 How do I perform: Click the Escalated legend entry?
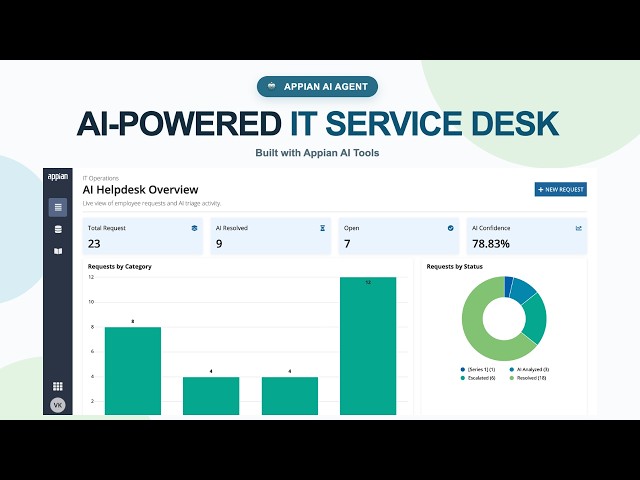click(x=478, y=378)
